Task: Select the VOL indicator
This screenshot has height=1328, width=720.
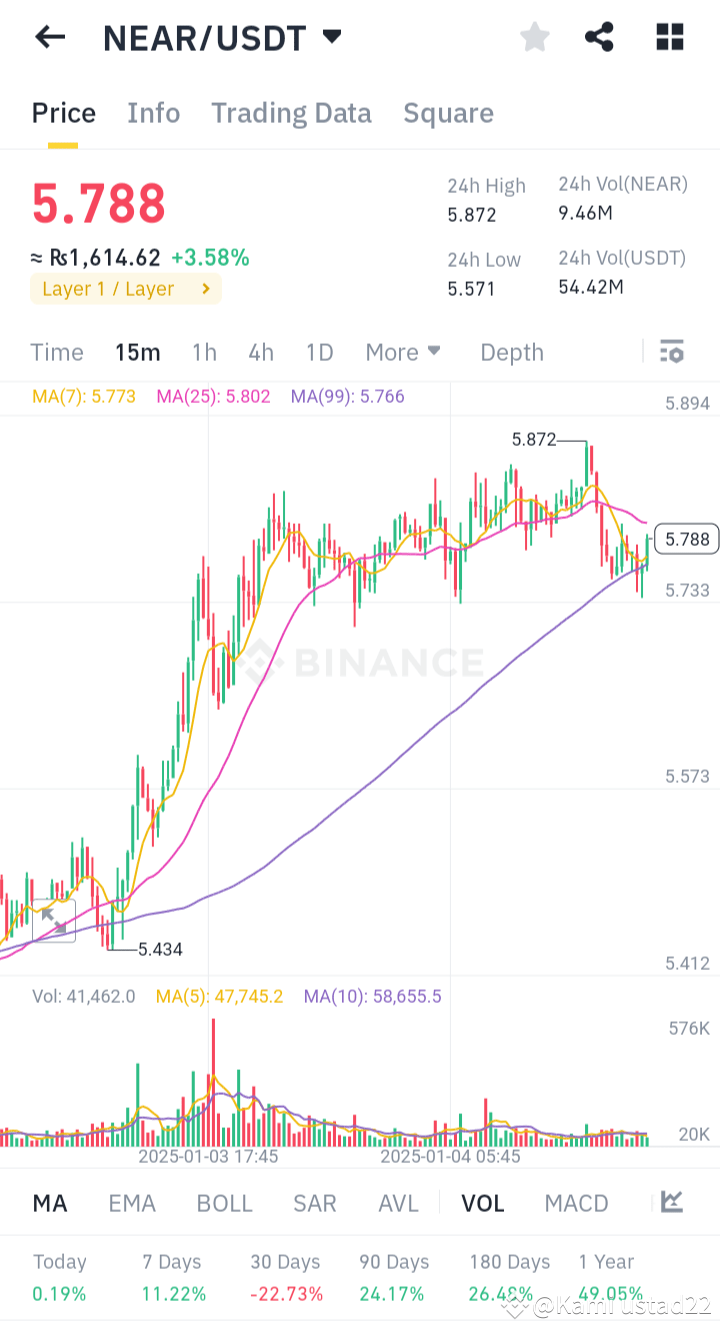Action: [483, 1203]
